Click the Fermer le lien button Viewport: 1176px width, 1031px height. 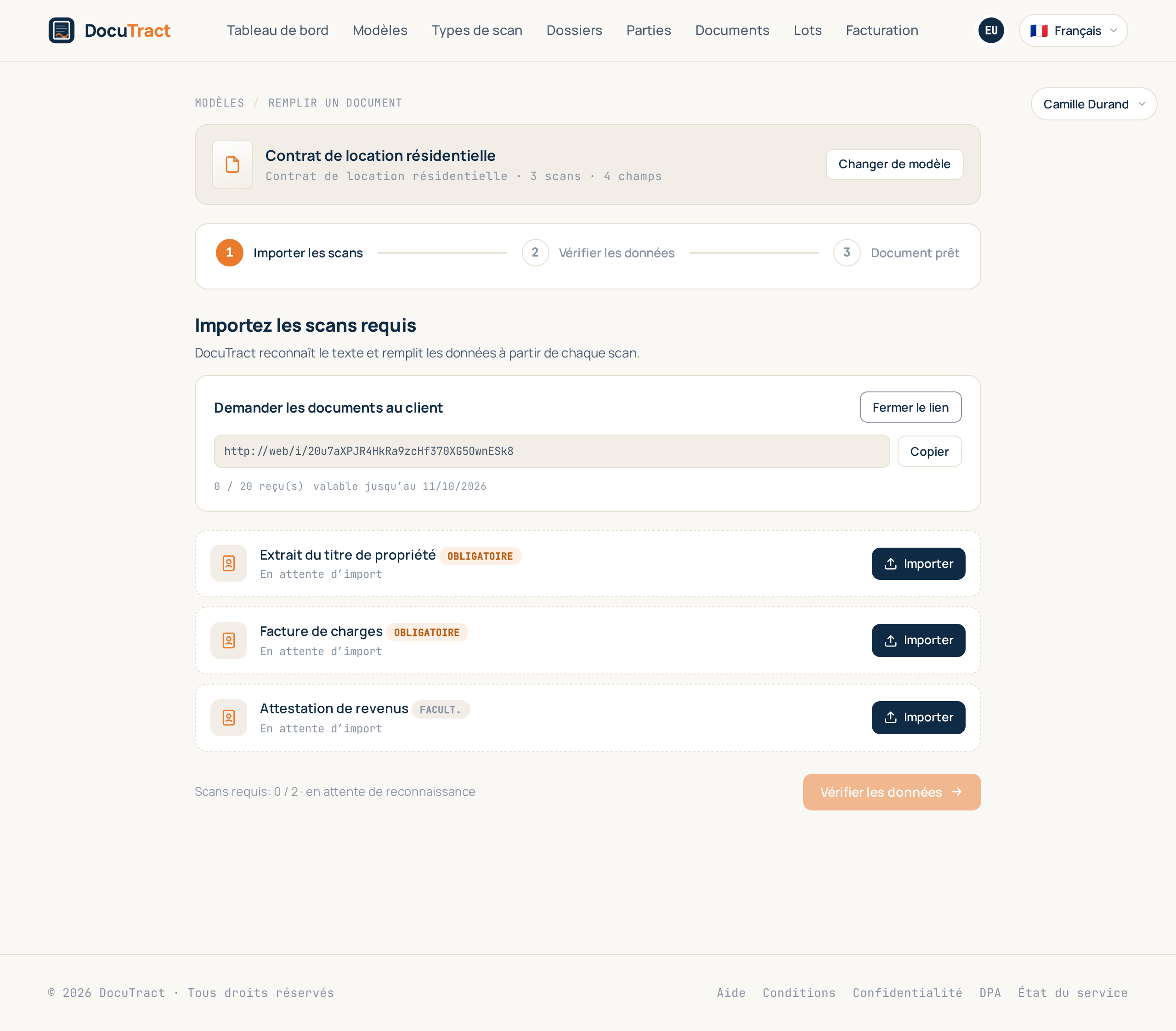click(x=910, y=408)
